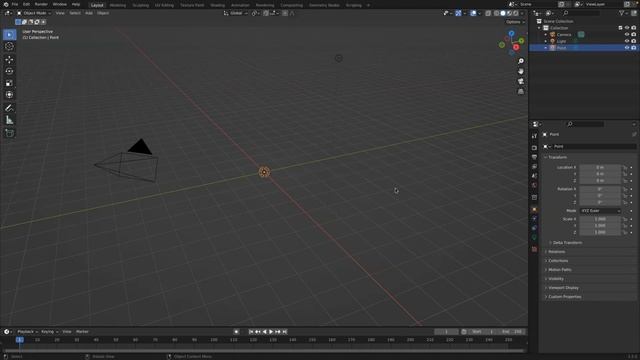The image size is (640, 360).
Task: Select the Transform tool
Action: tap(9, 95)
